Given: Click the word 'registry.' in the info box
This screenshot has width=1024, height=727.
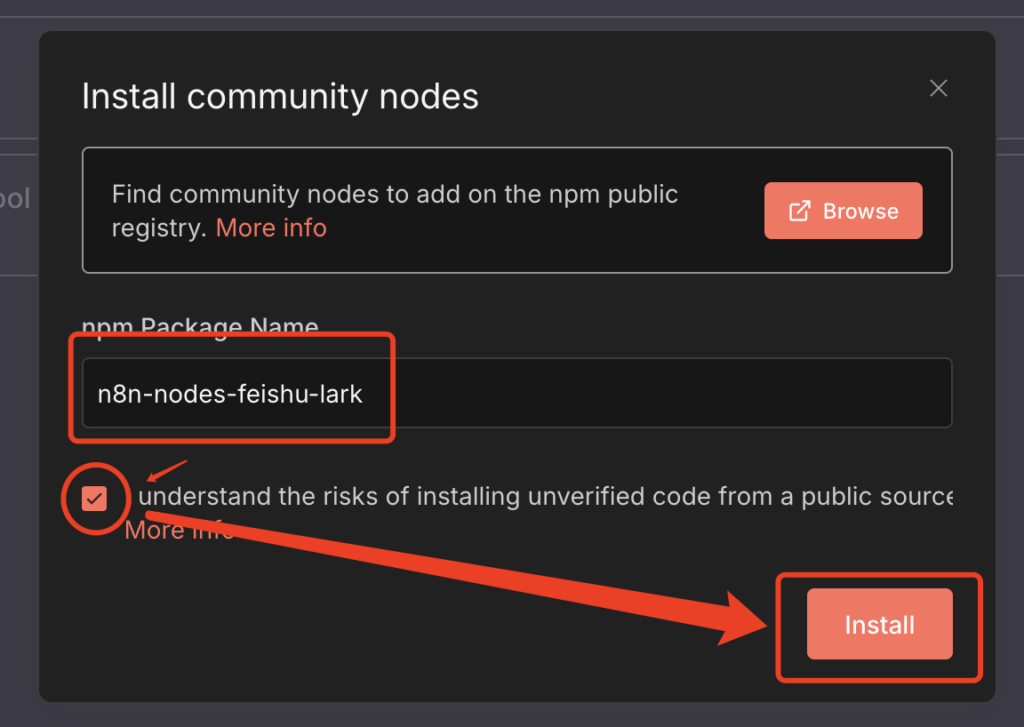Looking at the screenshot, I should [x=159, y=228].
